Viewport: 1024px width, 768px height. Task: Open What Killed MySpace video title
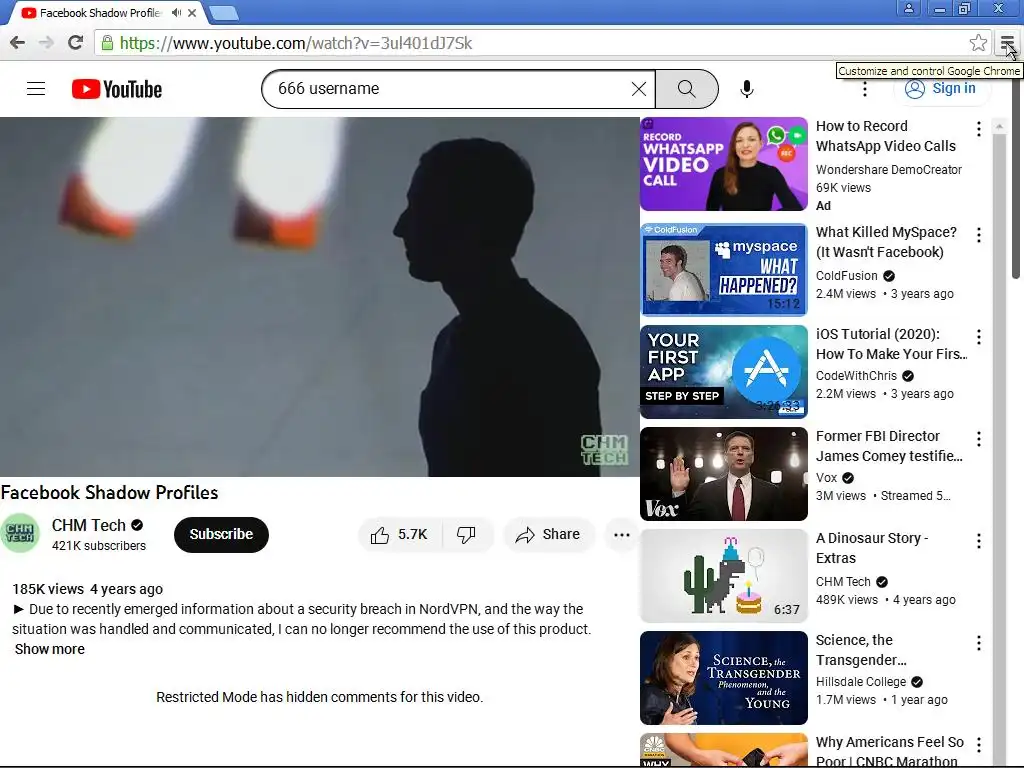pos(886,242)
